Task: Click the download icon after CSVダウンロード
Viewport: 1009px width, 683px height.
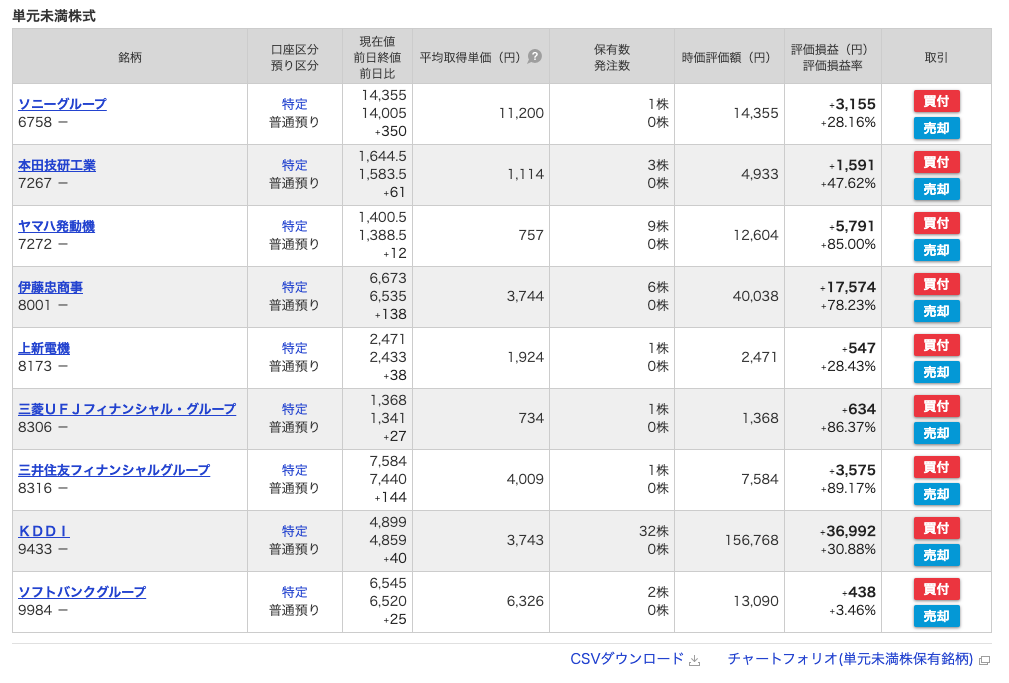Action: pos(694,660)
